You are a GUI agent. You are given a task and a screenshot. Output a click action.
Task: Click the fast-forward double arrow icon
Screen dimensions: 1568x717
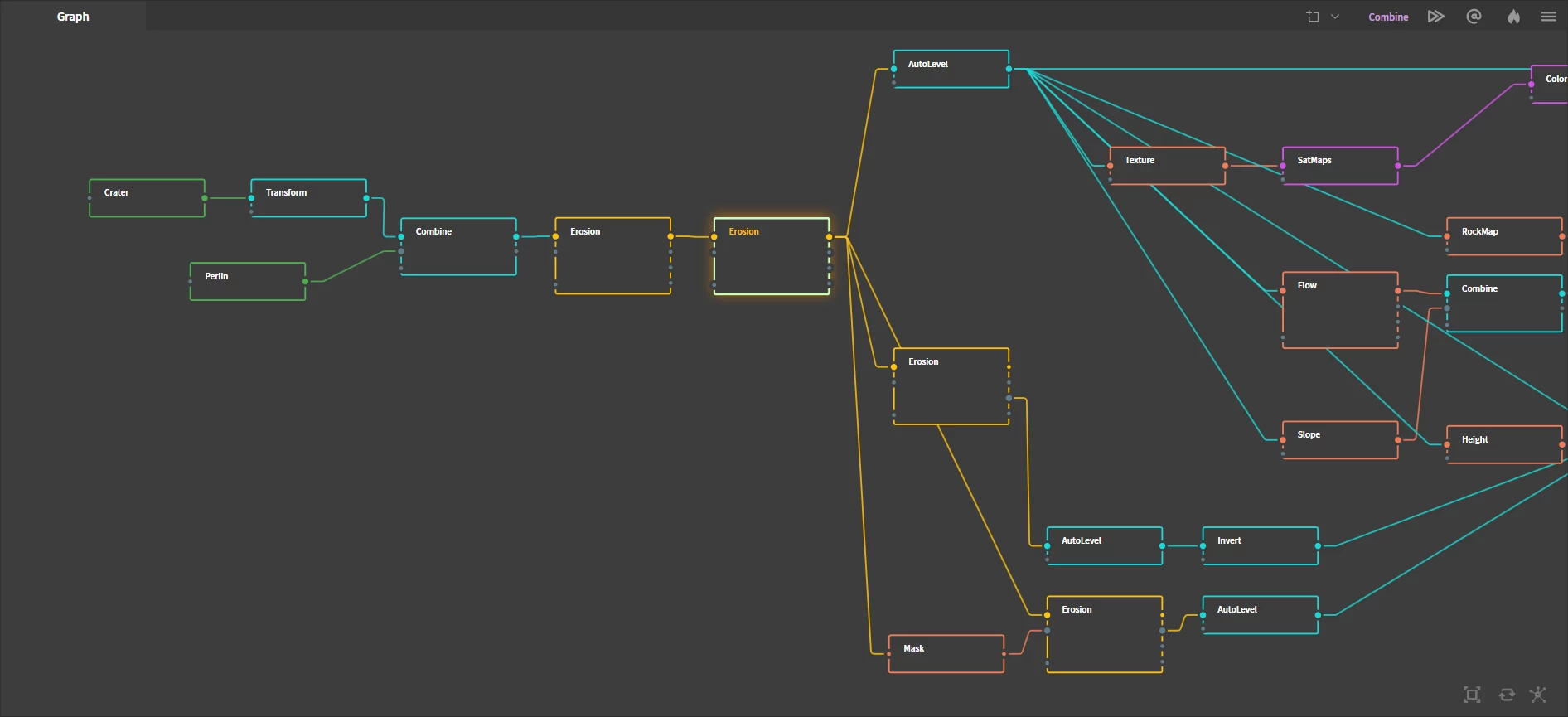point(1435,17)
